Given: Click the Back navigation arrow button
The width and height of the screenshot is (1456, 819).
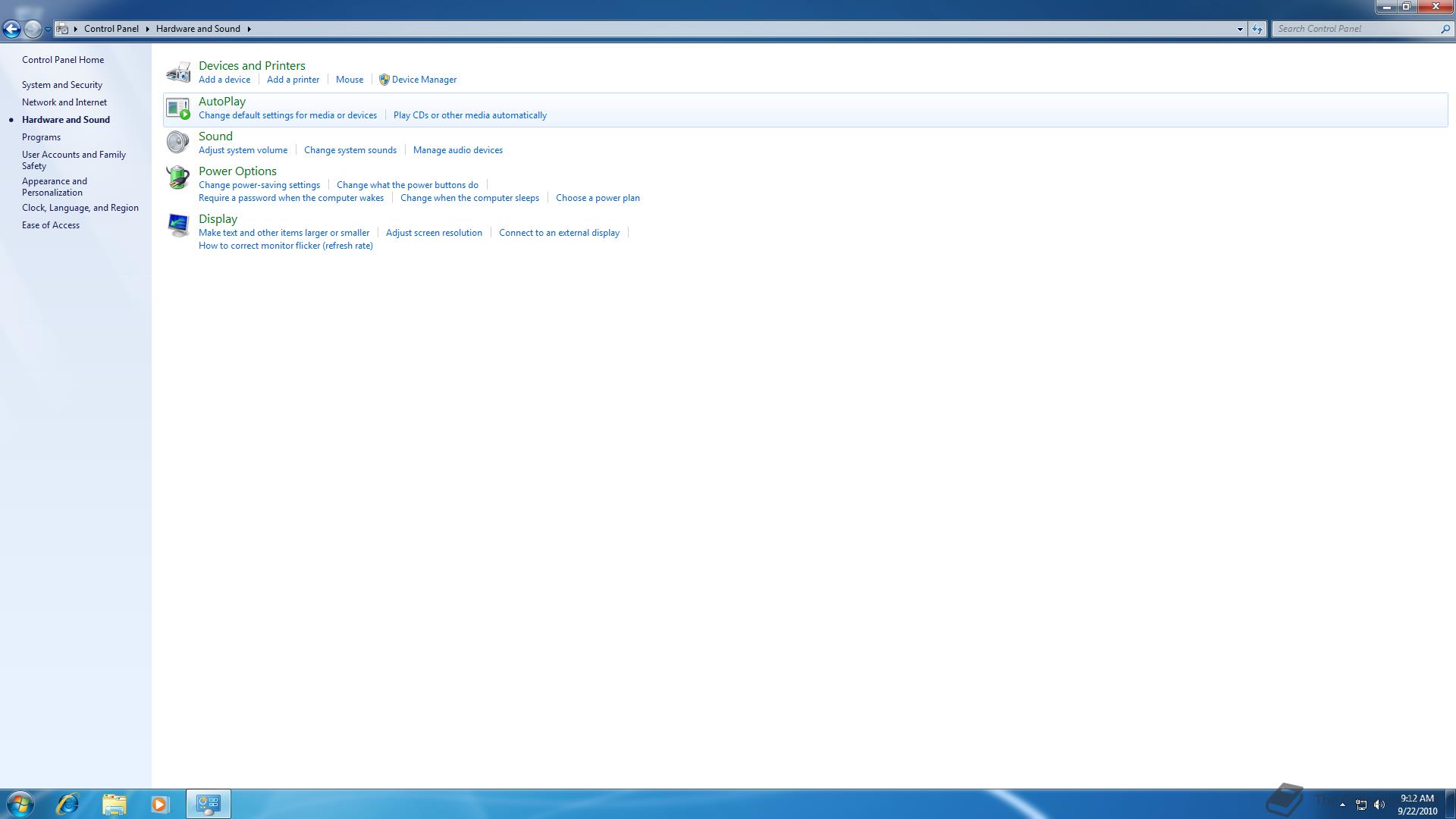Looking at the screenshot, I should 11,29.
